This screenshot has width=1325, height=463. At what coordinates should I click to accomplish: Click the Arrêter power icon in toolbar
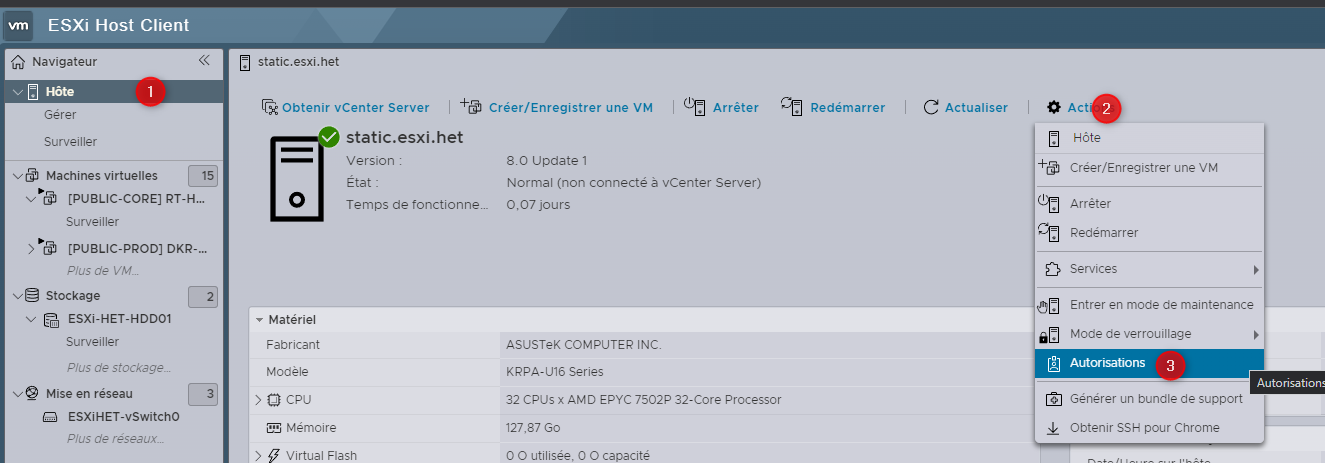pos(695,106)
